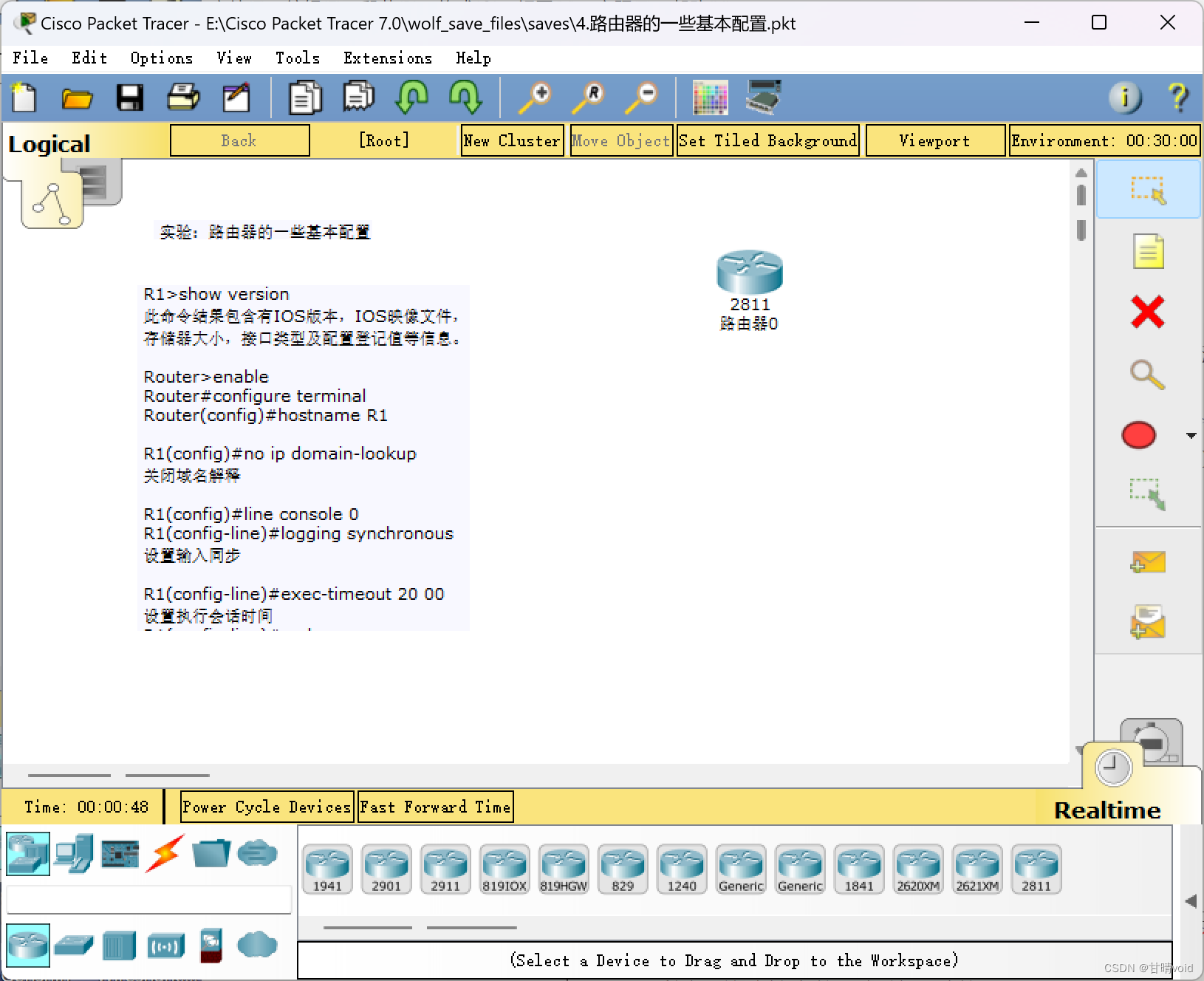The height and width of the screenshot is (981, 1204).
Task: Undo with the left green arrow
Action: pos(411,97)
